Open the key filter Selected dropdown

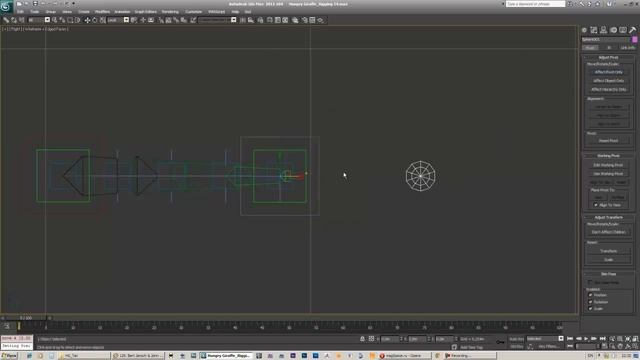pos(544,339)
